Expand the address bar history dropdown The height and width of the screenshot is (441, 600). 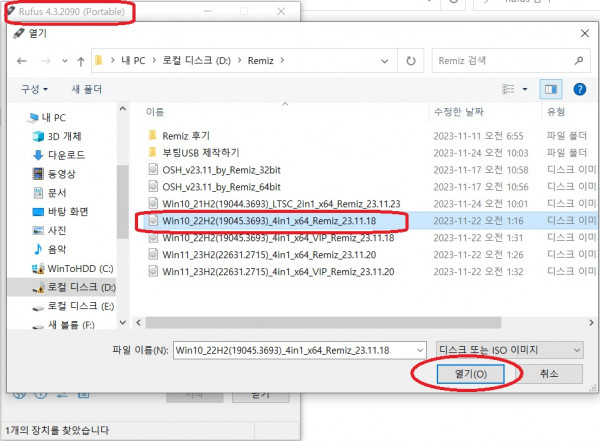(x=385, y=61)
